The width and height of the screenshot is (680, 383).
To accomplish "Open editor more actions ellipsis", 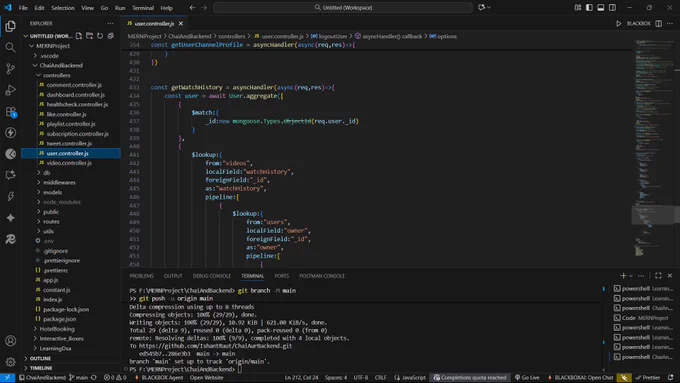I will coord(670,23).
